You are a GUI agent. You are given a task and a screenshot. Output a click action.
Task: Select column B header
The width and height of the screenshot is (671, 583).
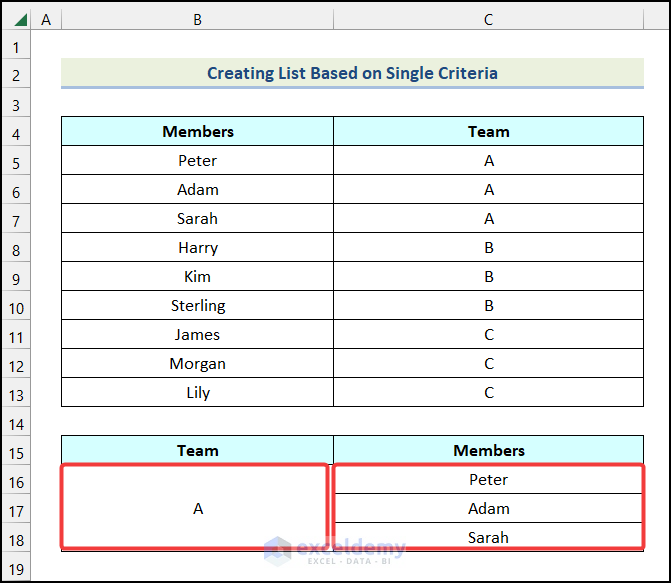[x=197, y=20]
